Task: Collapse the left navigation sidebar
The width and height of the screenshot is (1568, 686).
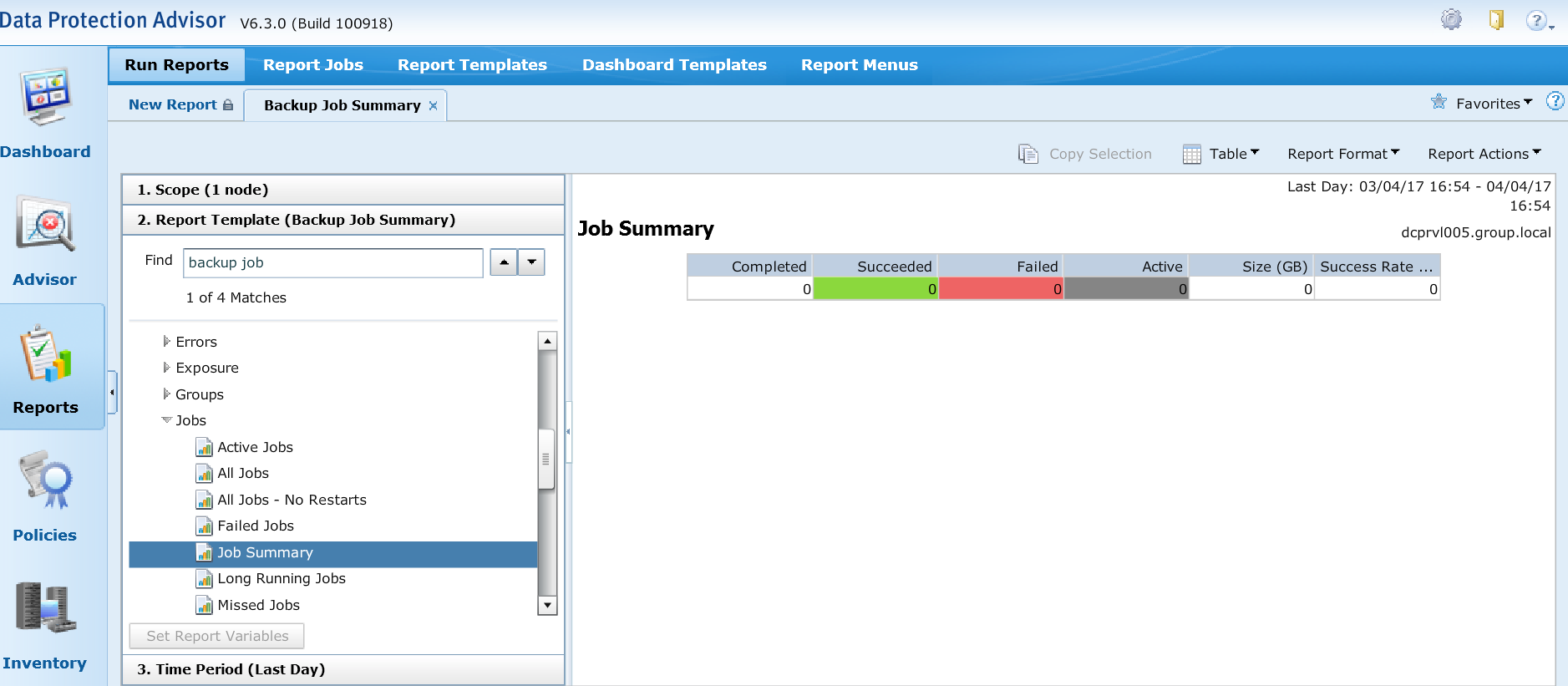Action: click(x=112, y=392)
